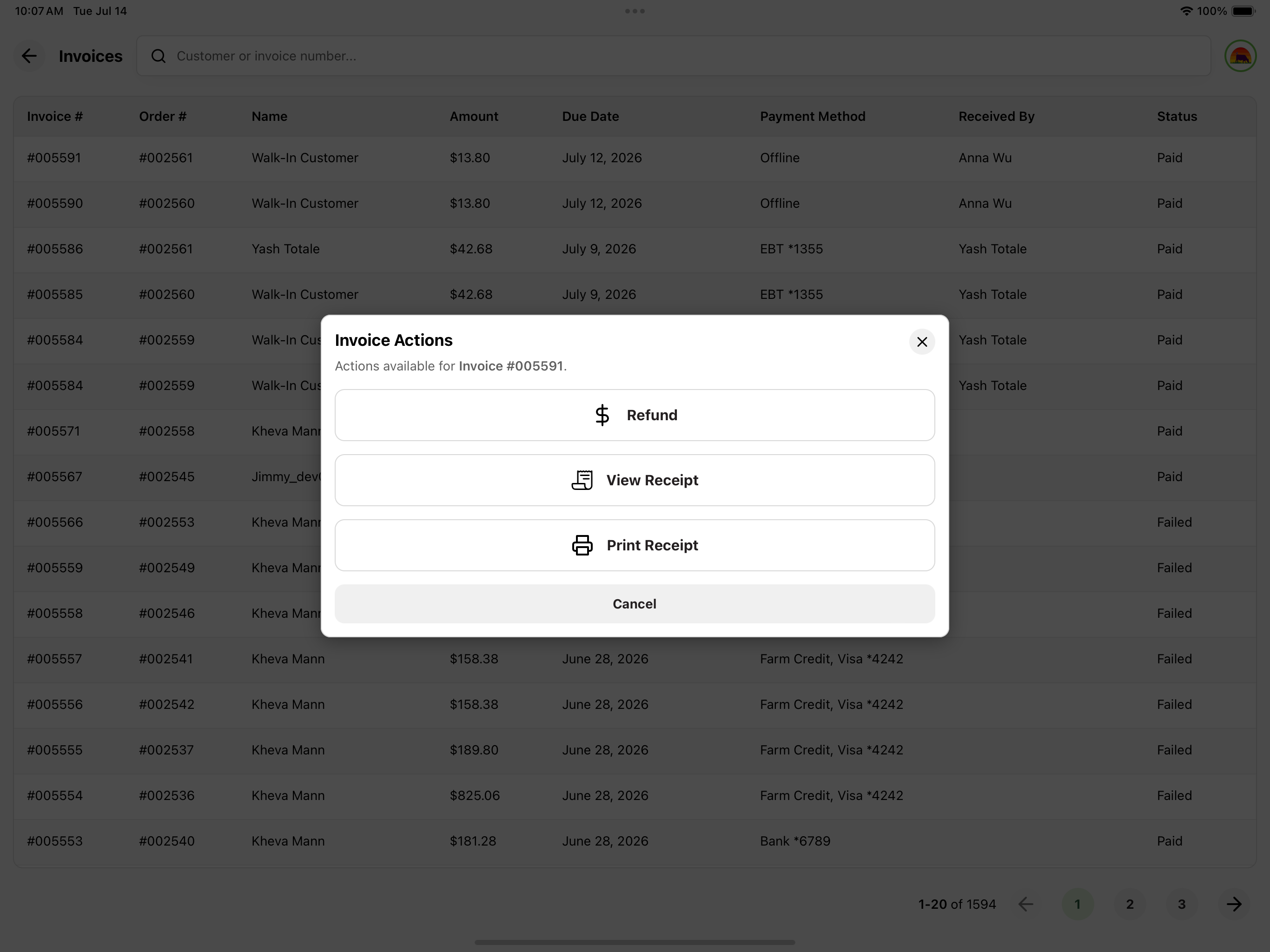The width and height of the screenshot is (1270, 952).
Task: Close the Invoice Actions dialog with X
Action: [921, 342]
